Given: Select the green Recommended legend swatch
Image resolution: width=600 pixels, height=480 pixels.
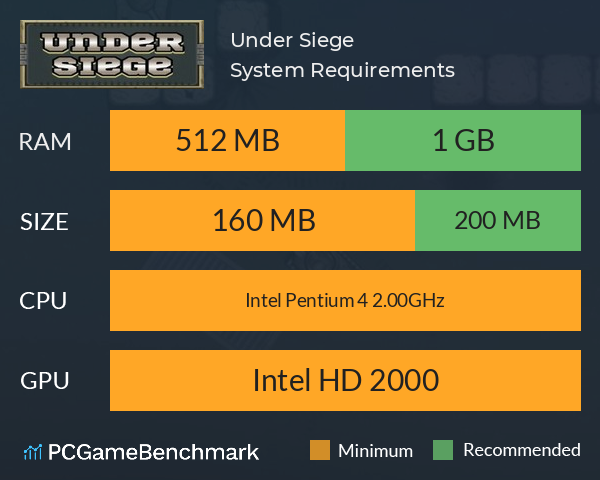Looking at the screenshot, I should [x=443, y=450].
